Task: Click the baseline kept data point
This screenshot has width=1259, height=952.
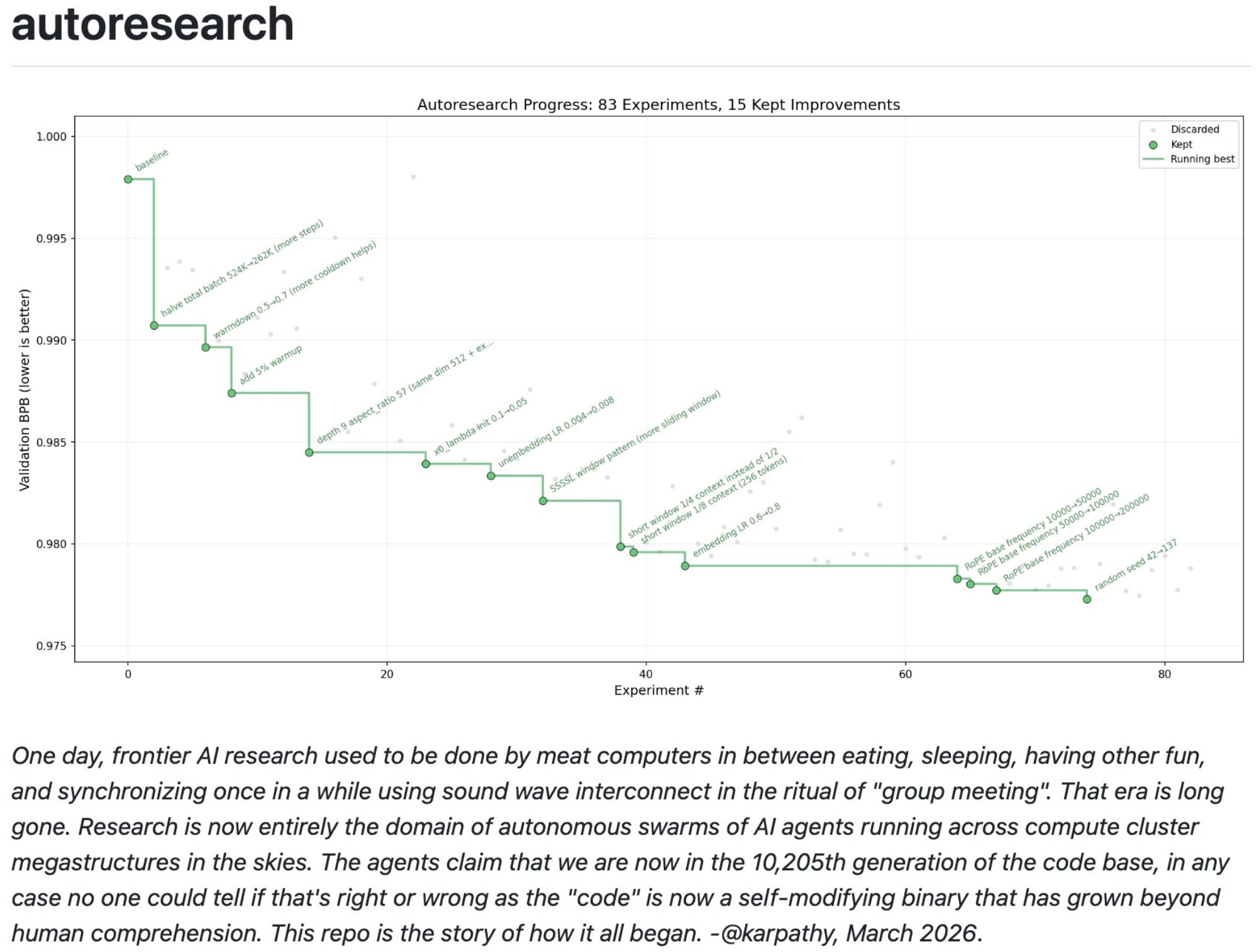Action: point(128,179)
